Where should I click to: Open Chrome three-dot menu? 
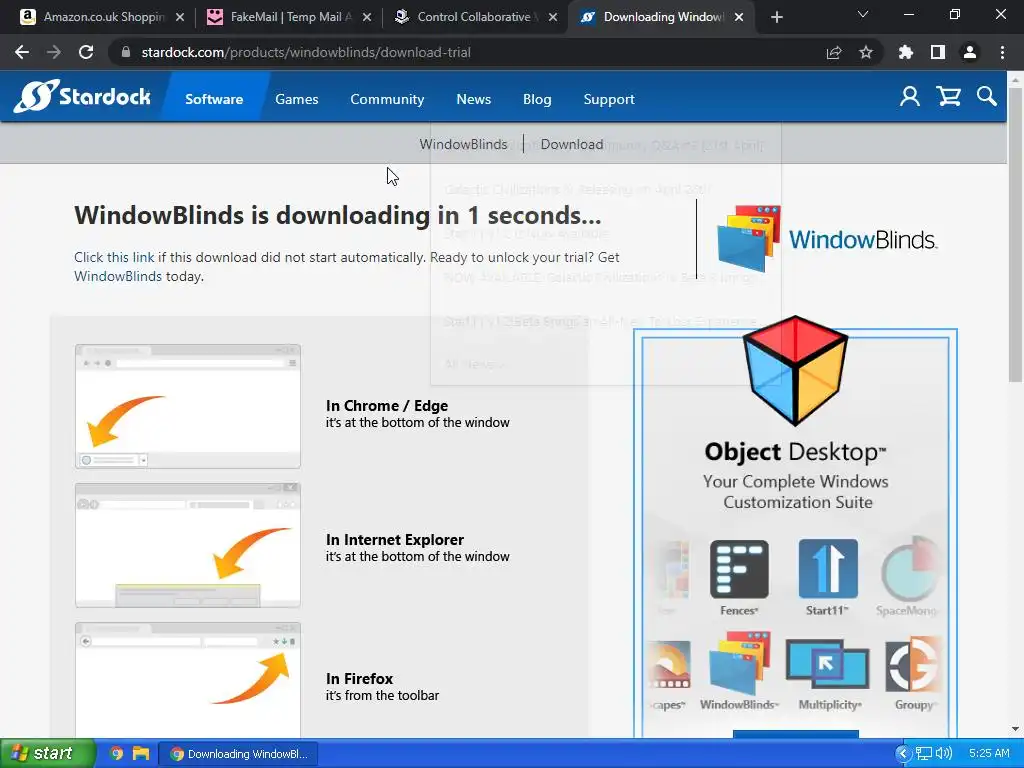(x=1002, y=52)
